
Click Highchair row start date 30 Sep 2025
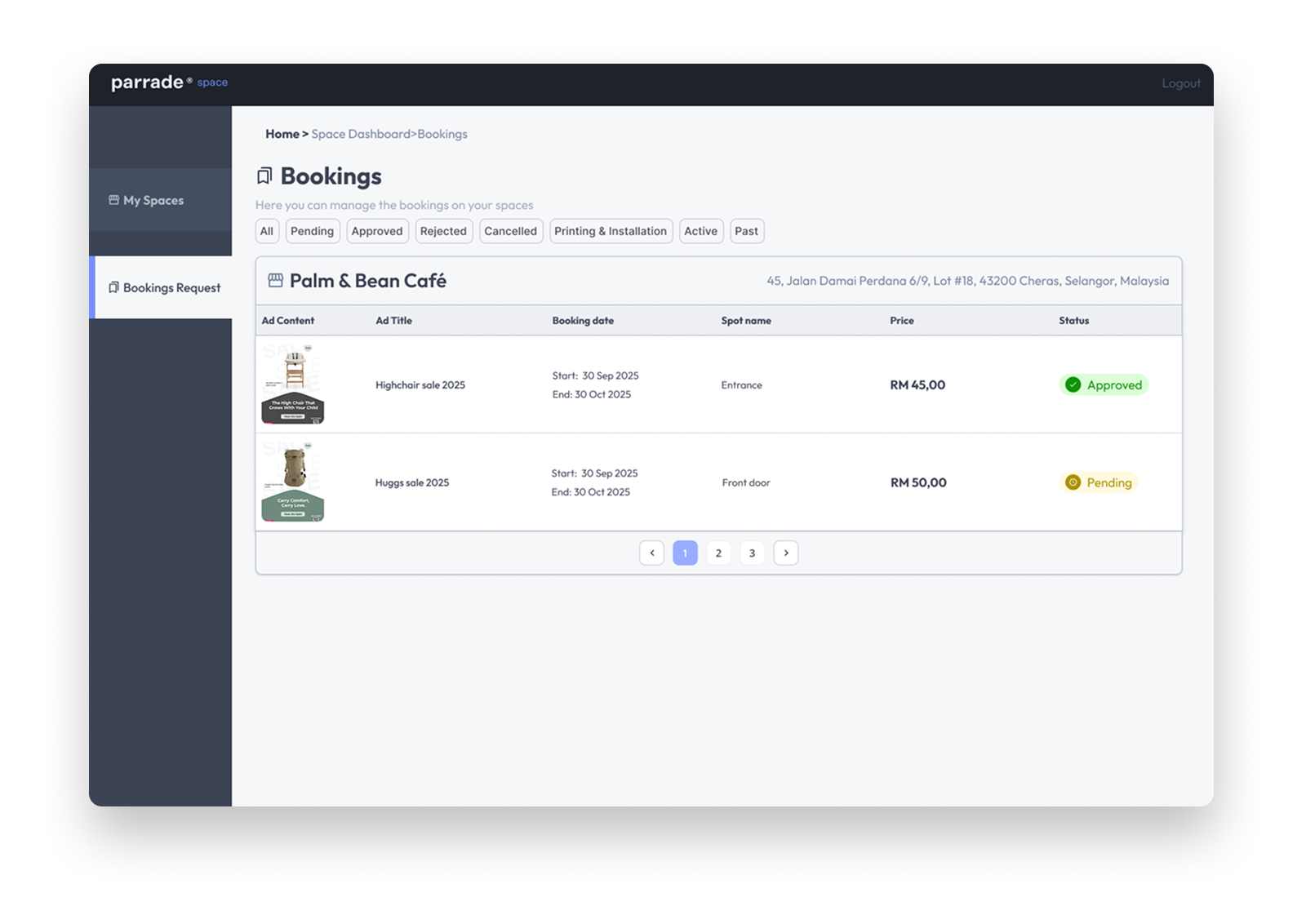pyautogui.click(x=611, y=376)
